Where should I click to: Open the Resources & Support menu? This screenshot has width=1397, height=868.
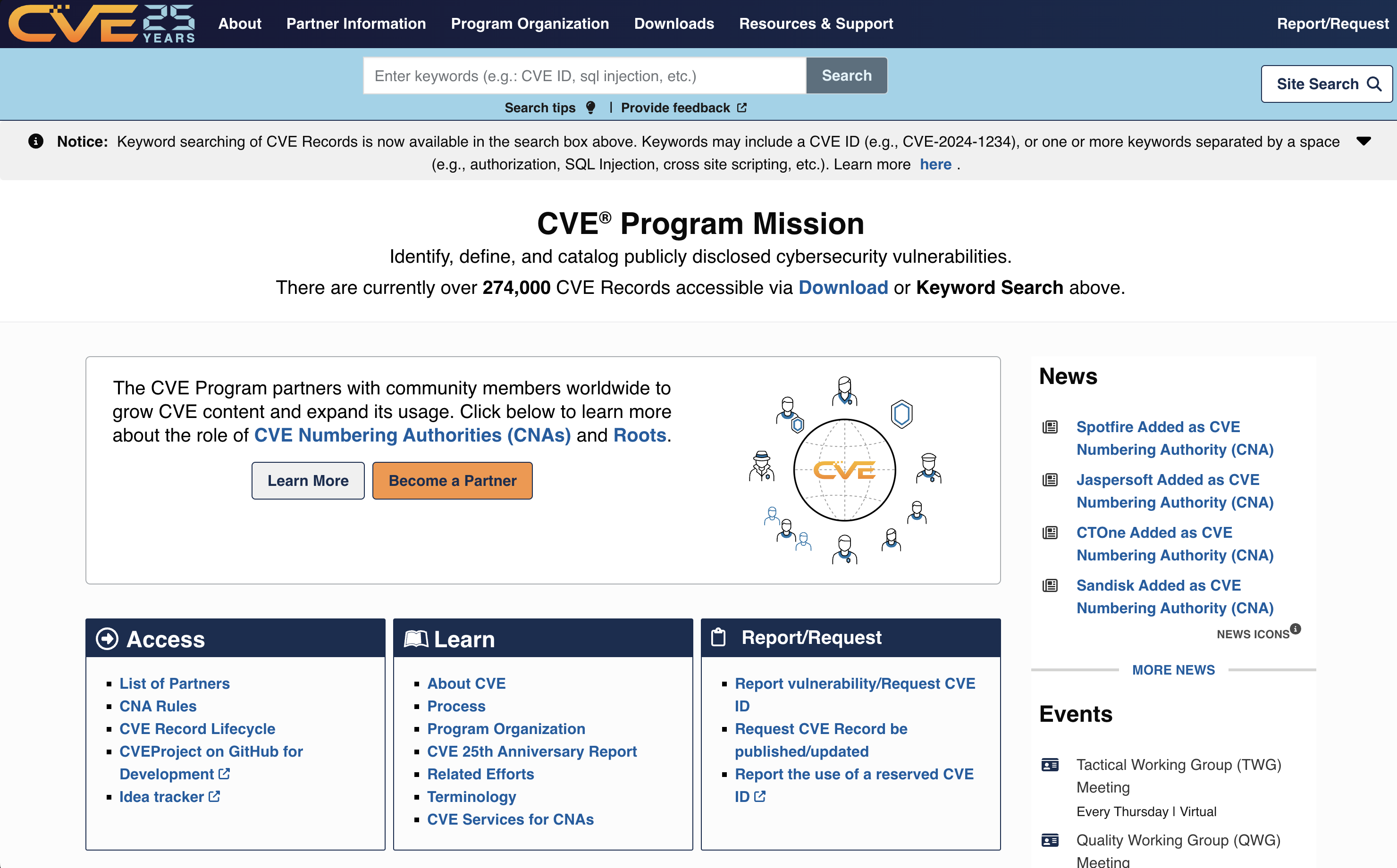(x=816, y=24)
